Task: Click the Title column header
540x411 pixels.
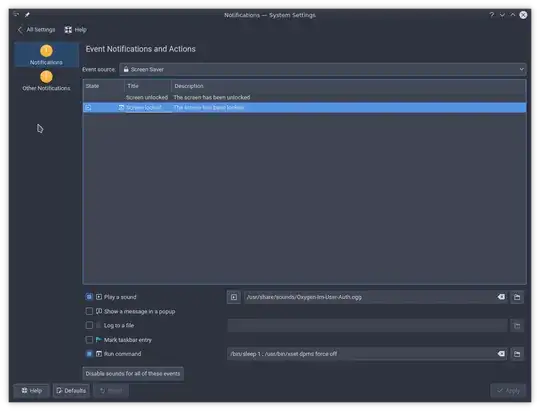Action: 147,86
